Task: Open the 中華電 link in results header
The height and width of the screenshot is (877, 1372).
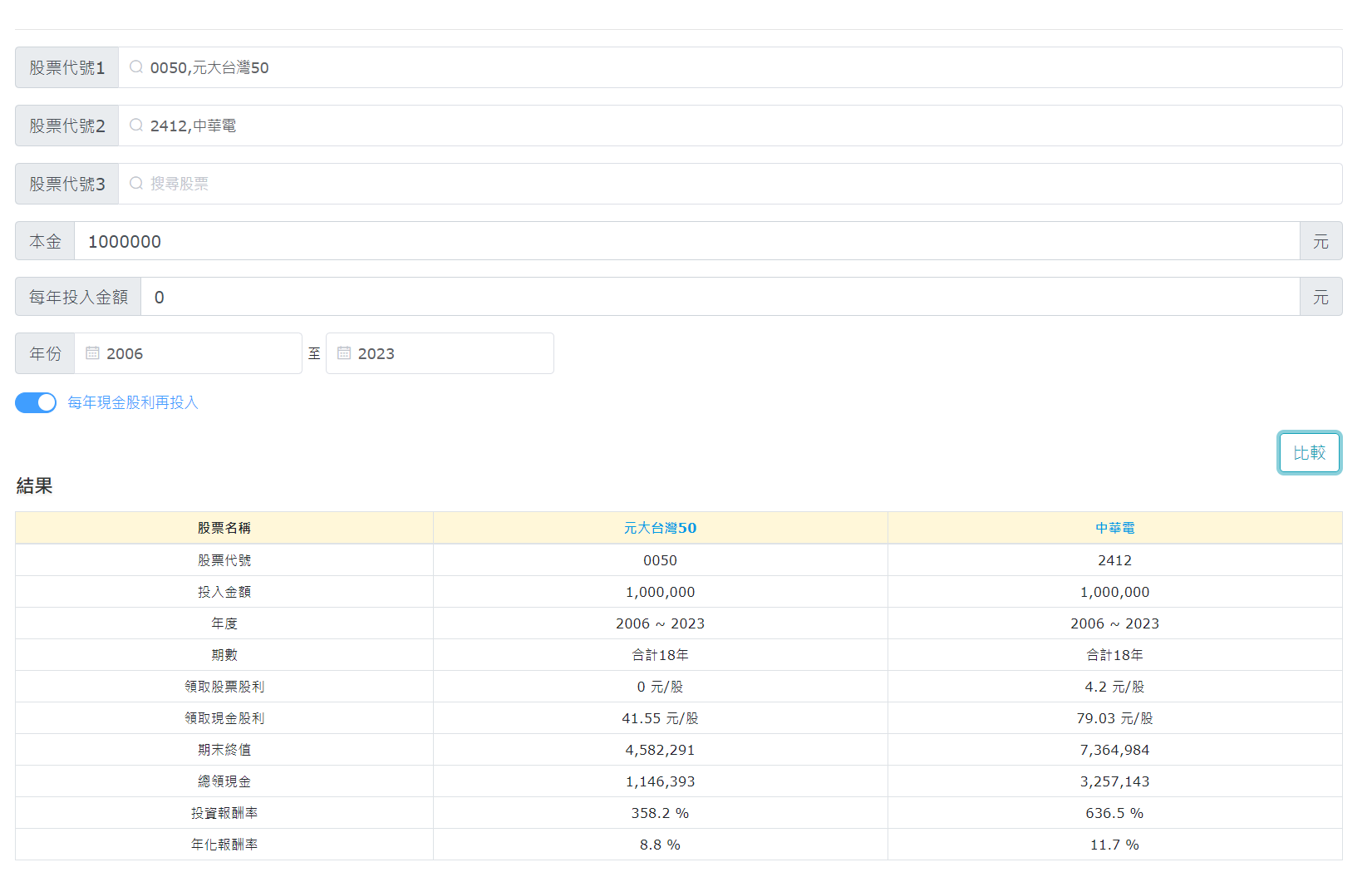Action: (x=1114, y=528)
